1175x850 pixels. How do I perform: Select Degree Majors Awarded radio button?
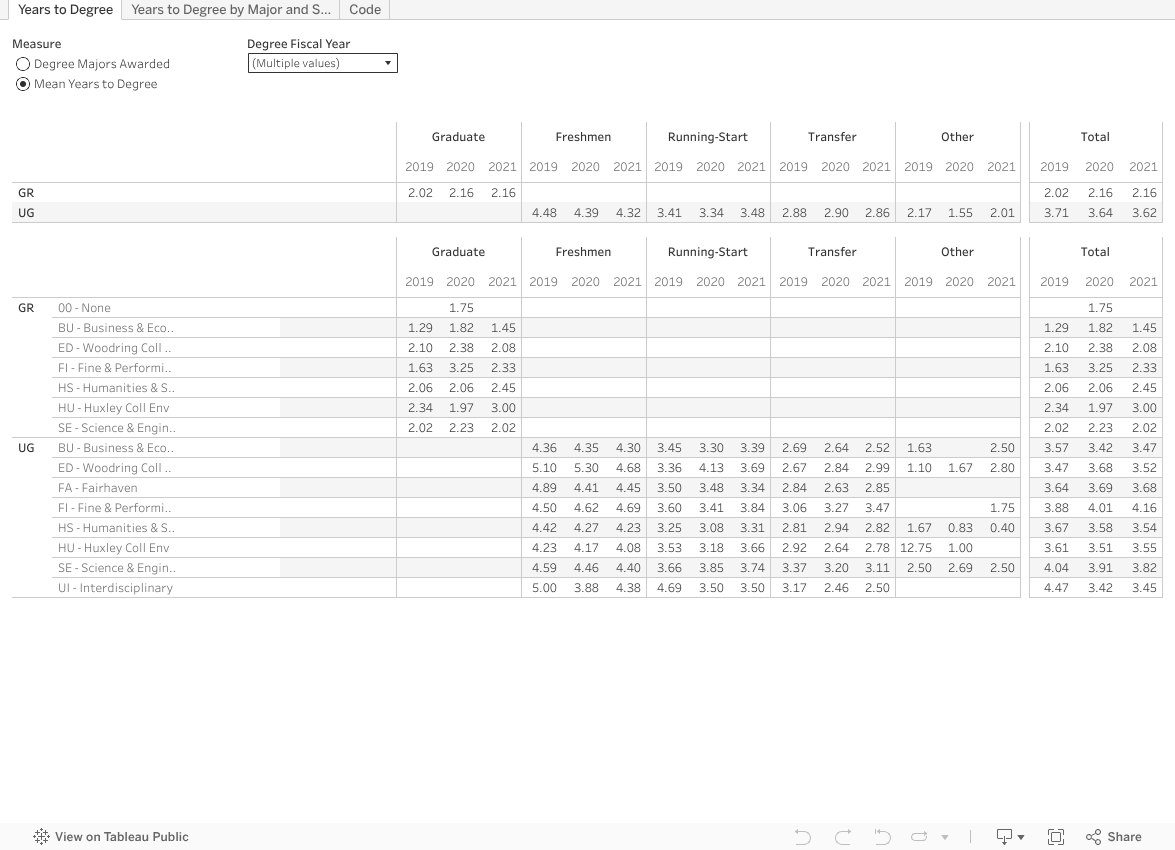tap(24, 64)
